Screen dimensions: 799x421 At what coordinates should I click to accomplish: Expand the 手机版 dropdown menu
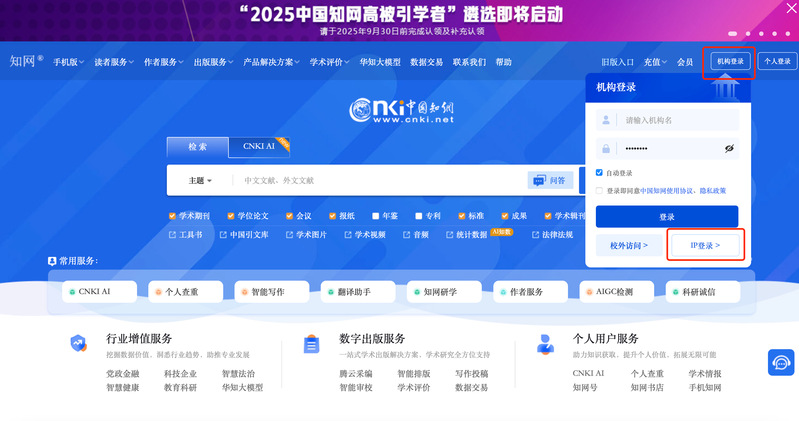click(x=69, y=62)
